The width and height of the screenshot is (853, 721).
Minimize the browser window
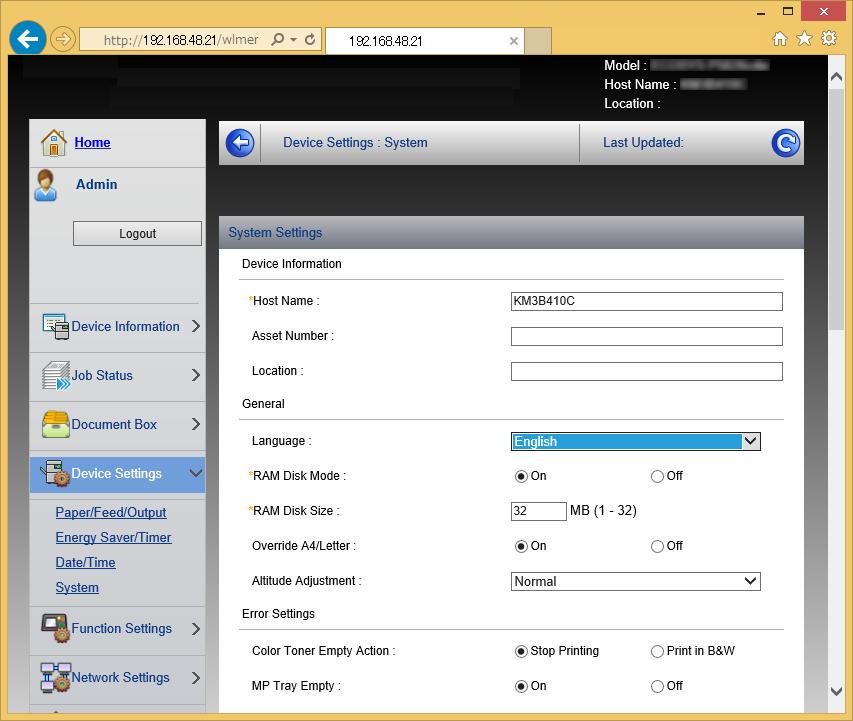click(761, 12)
